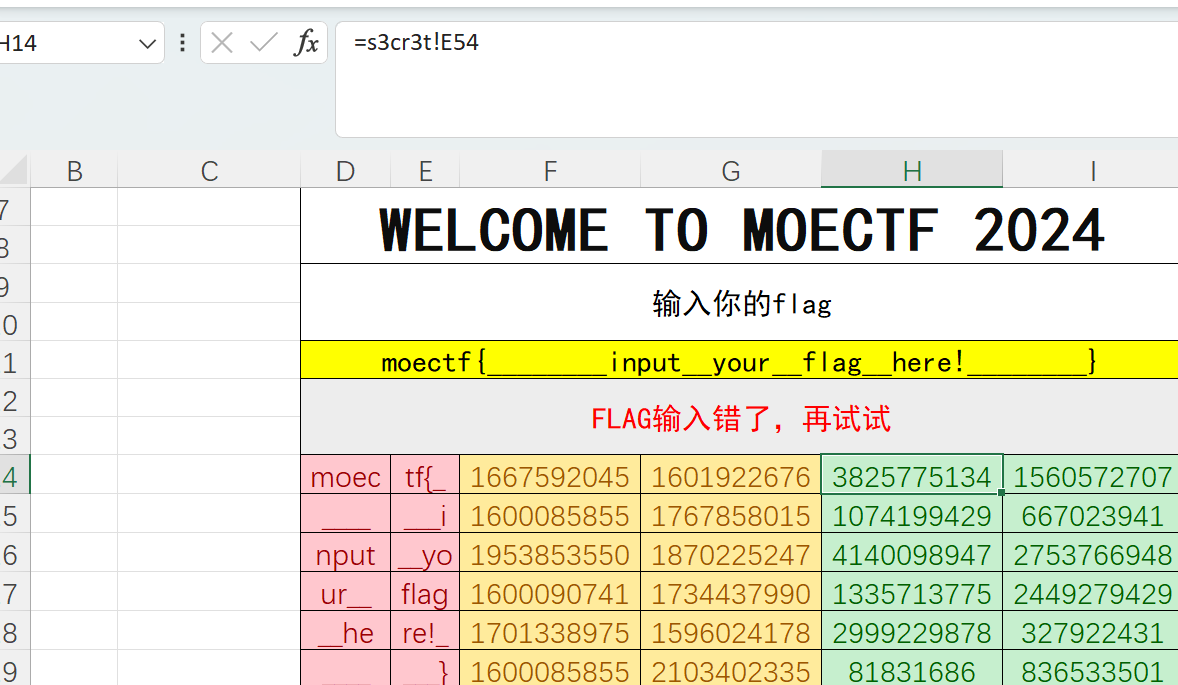Select cell containing 2103402335
Viewport: 1178px width, 685px height.
[730, 671]
